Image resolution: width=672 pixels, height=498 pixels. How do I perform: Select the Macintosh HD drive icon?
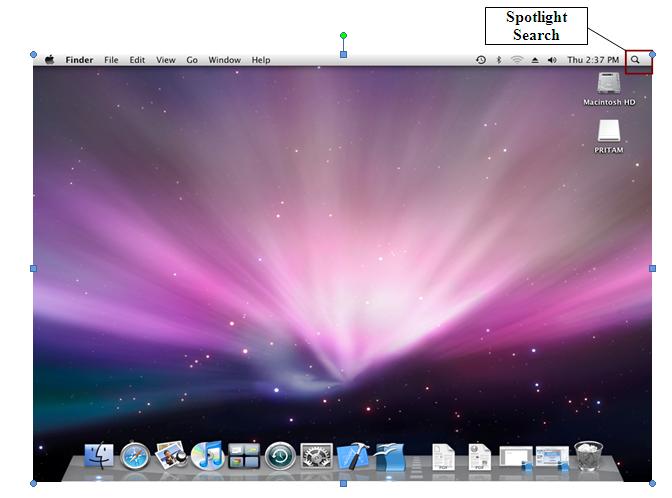tap(609, 83)
